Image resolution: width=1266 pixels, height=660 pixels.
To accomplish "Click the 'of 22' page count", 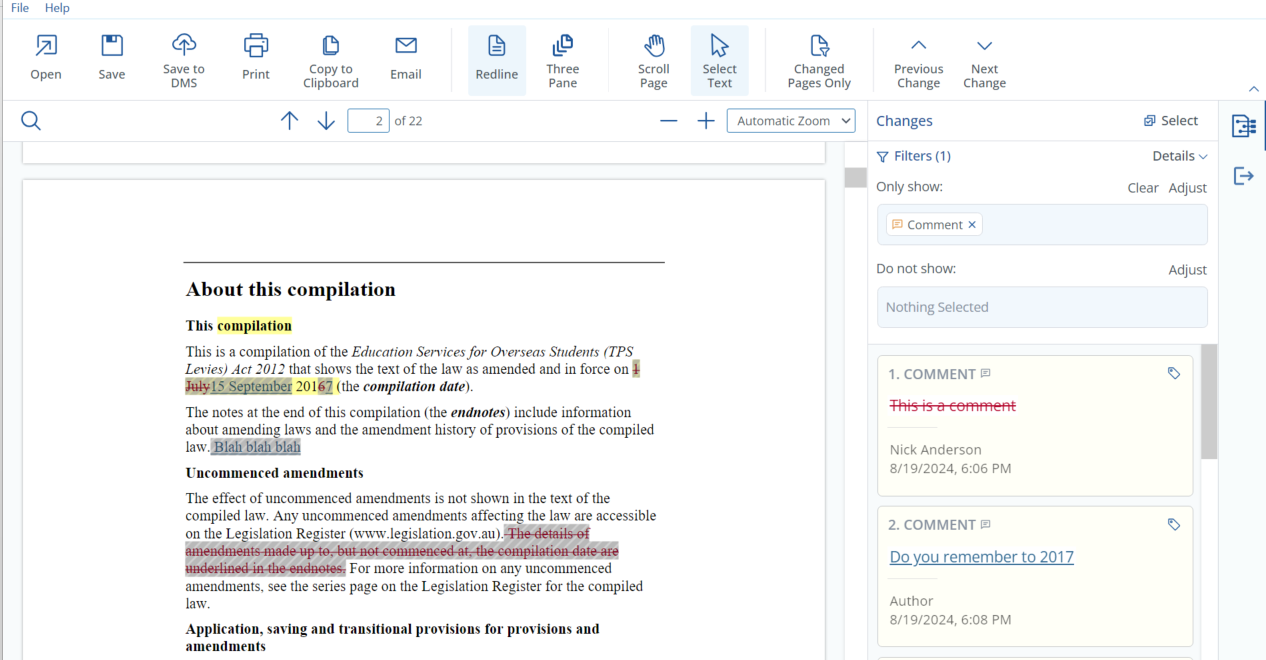I will click(x=408, y=121).
